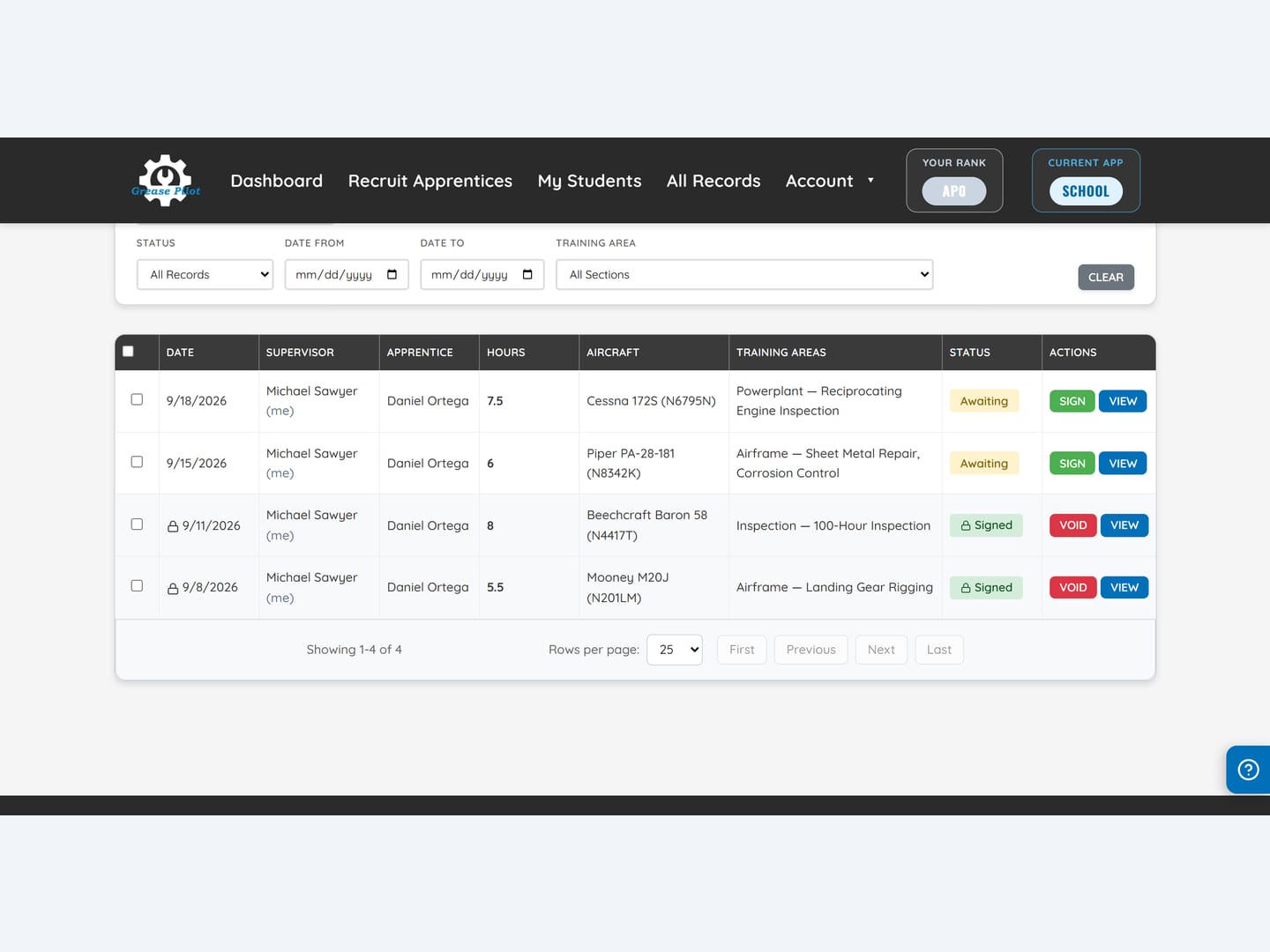Open the Training Area All Sections dropdown
The width and height of the screenshot is (1270, 952).
744,274
